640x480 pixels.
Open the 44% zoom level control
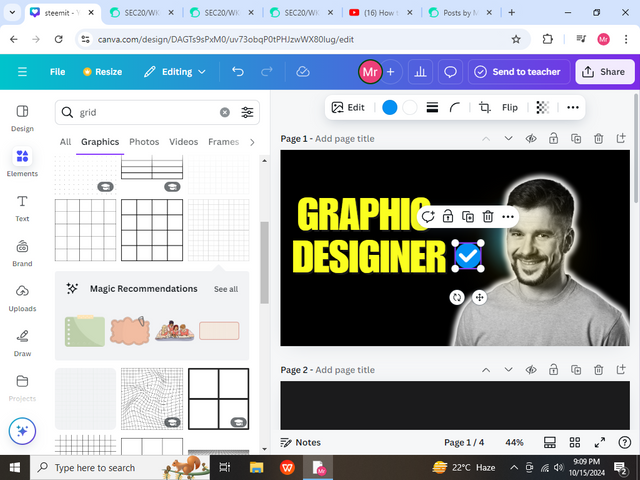click(x=514, y=442)
